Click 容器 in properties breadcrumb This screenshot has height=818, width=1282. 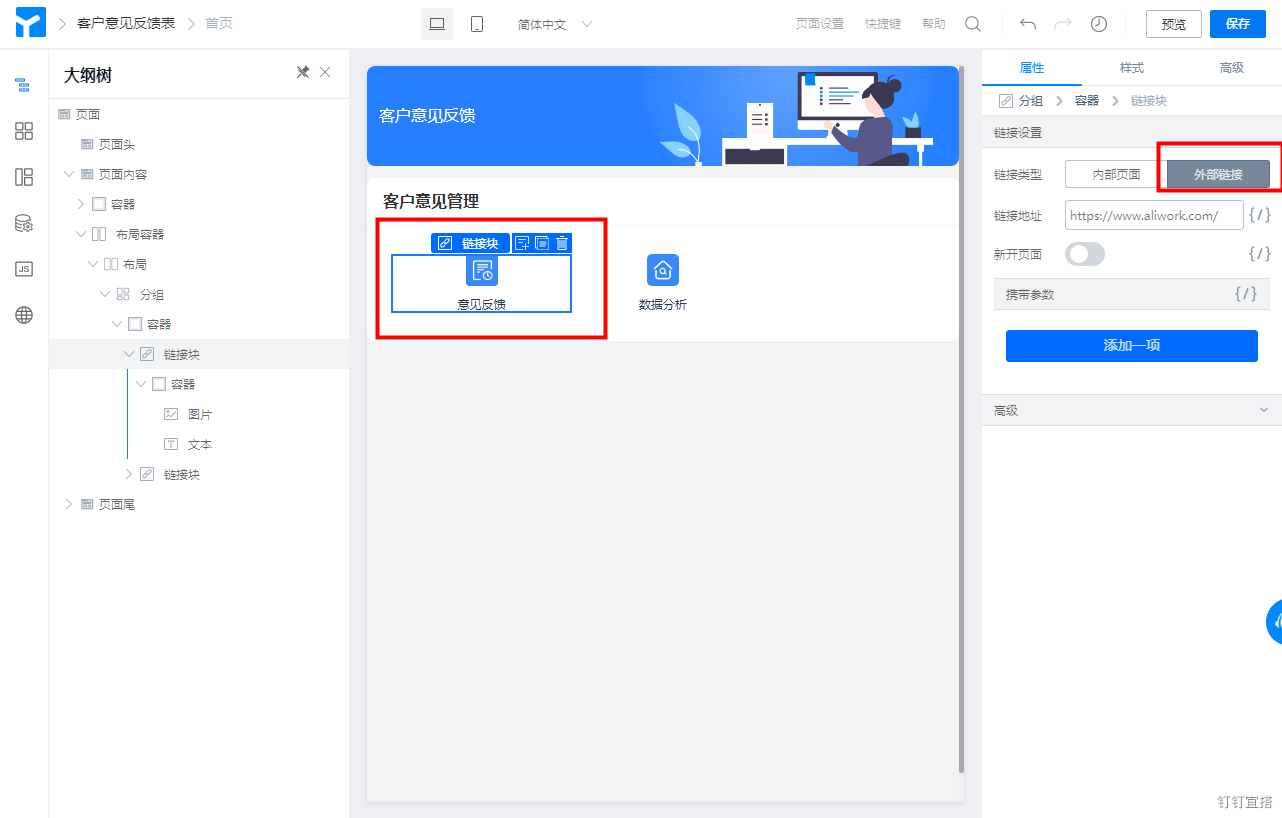[1087, 101]
